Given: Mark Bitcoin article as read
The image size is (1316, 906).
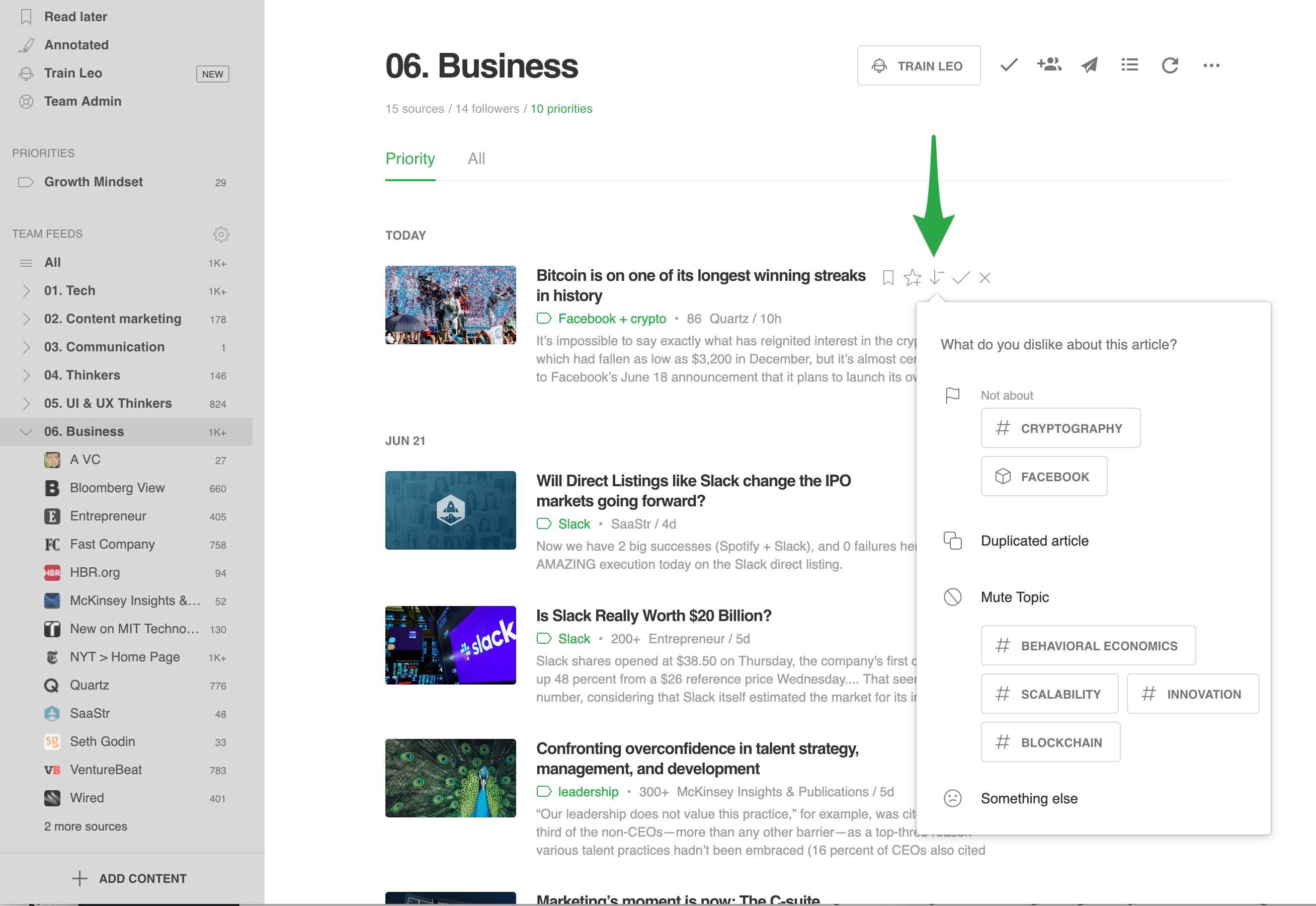Looking at the screenshot, I should [x=960, y=278].
